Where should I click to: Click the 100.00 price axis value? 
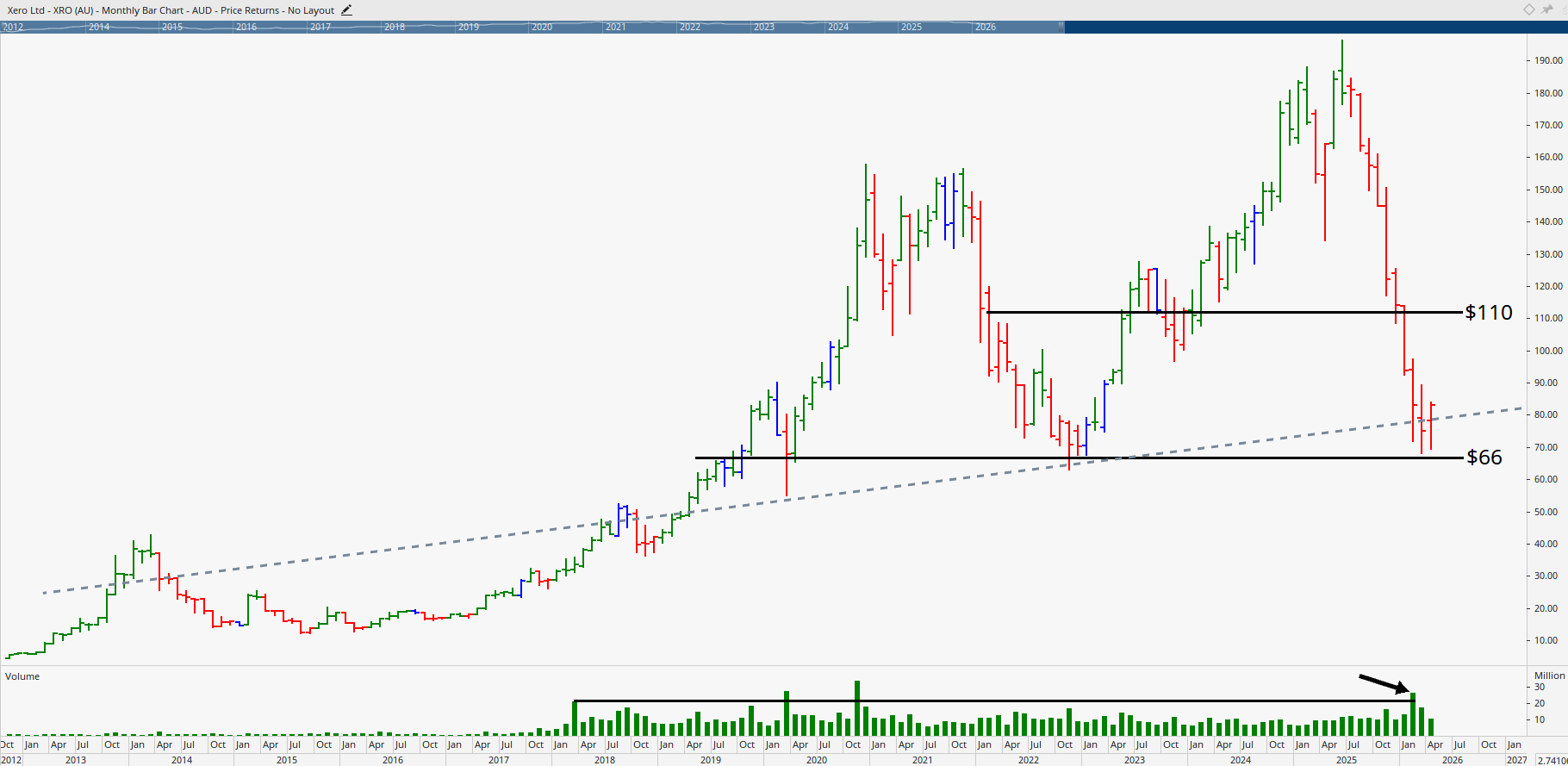click(1548, 351)
